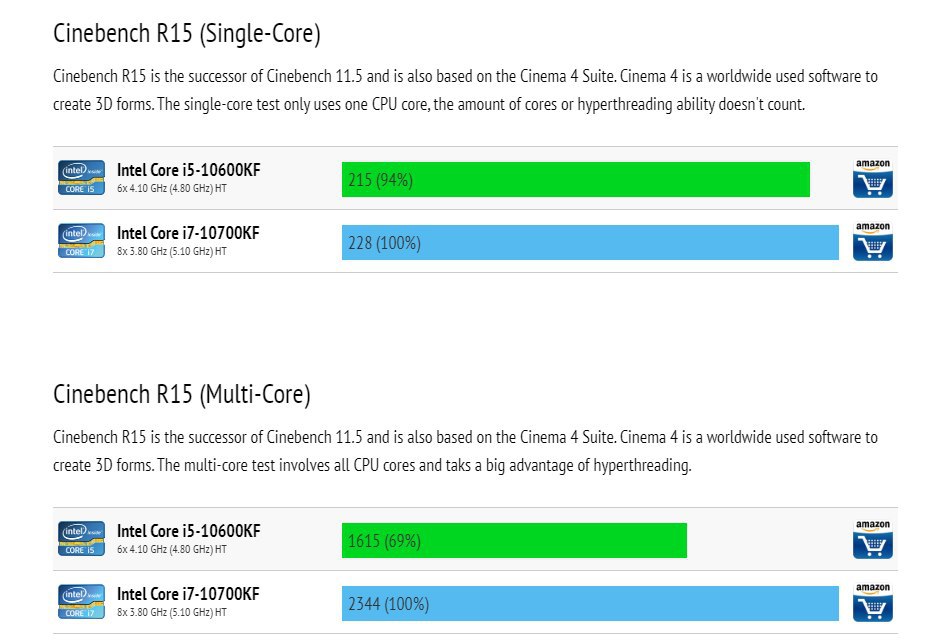
Task: Open Intel Core i5-10600KF link in single-core table
Action: point(188,170)
